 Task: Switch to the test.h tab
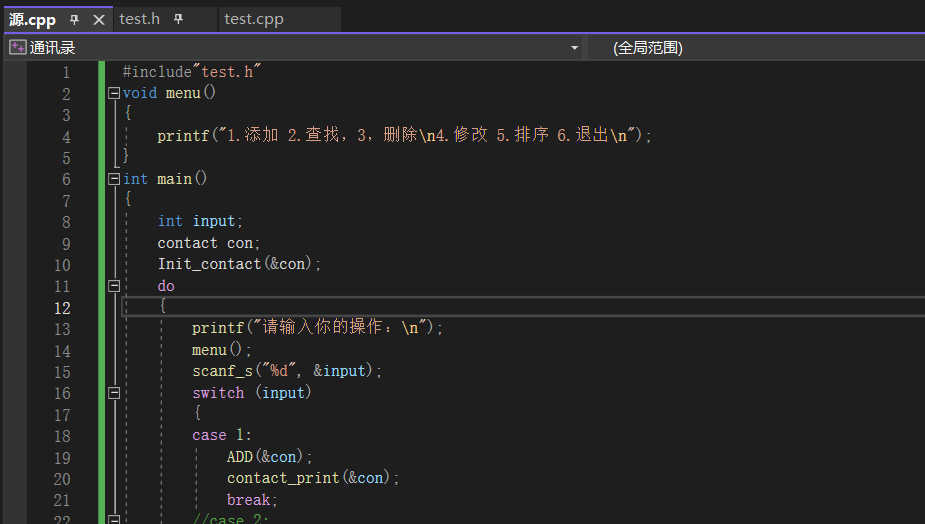tap(139, 19)
